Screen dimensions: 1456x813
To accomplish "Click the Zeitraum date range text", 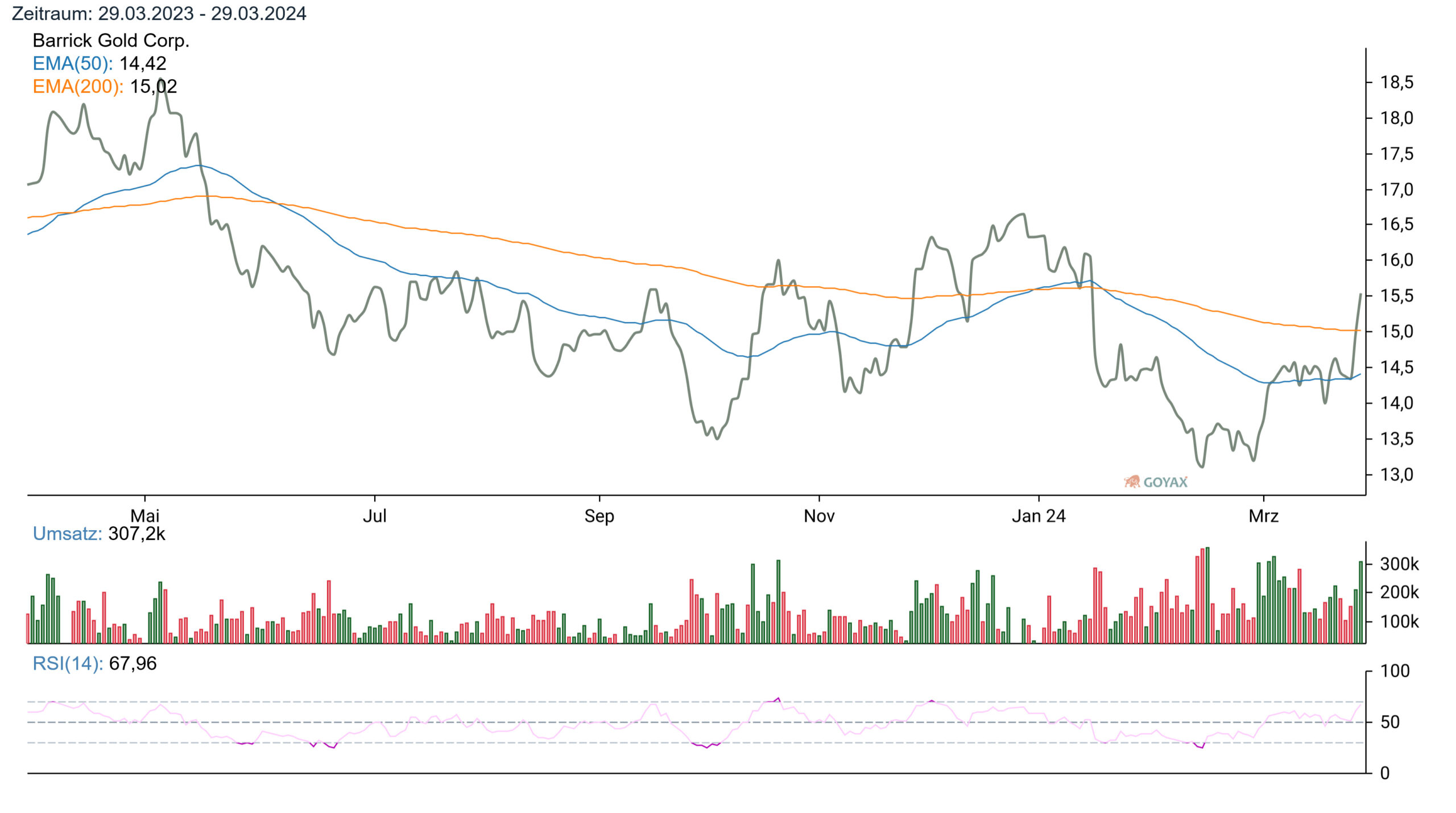I will 159,13.
